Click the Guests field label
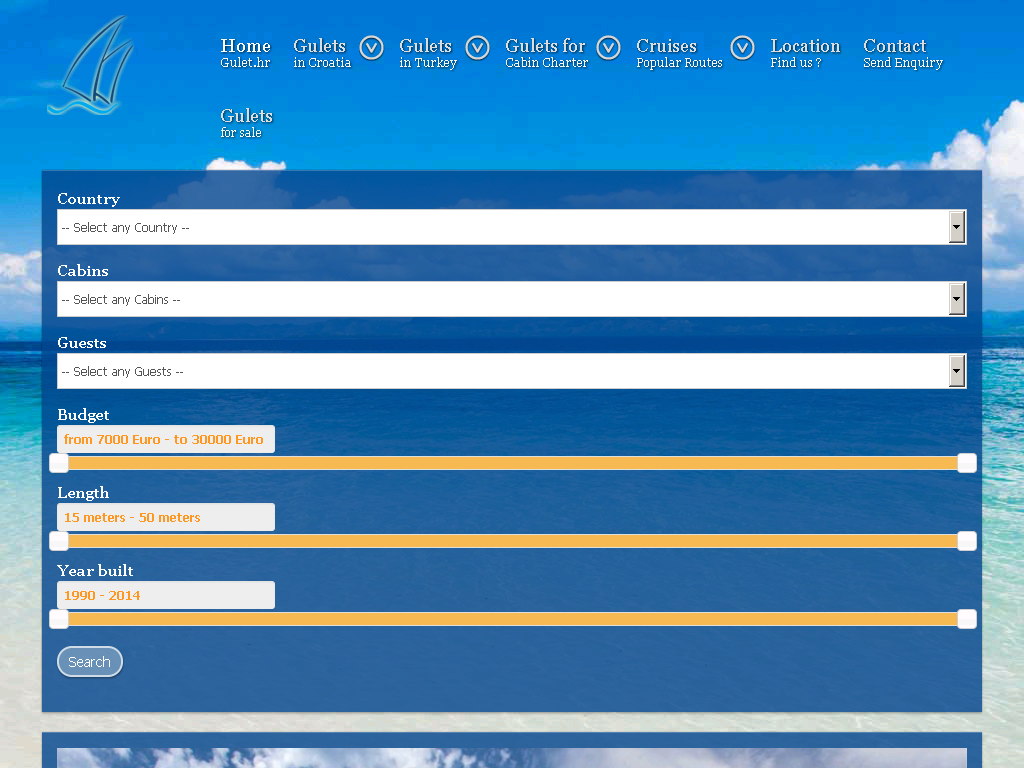This screenshot has width=1024, height=768. click(x=82, y=343)
